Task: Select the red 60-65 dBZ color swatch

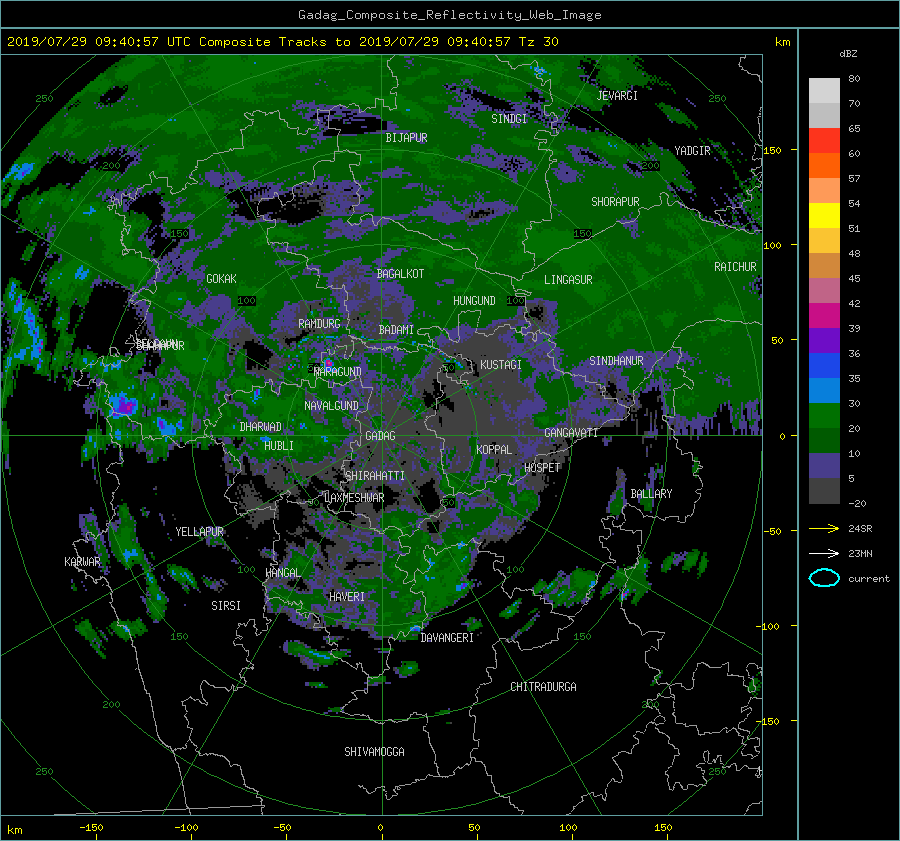Action: click(824, 141)
